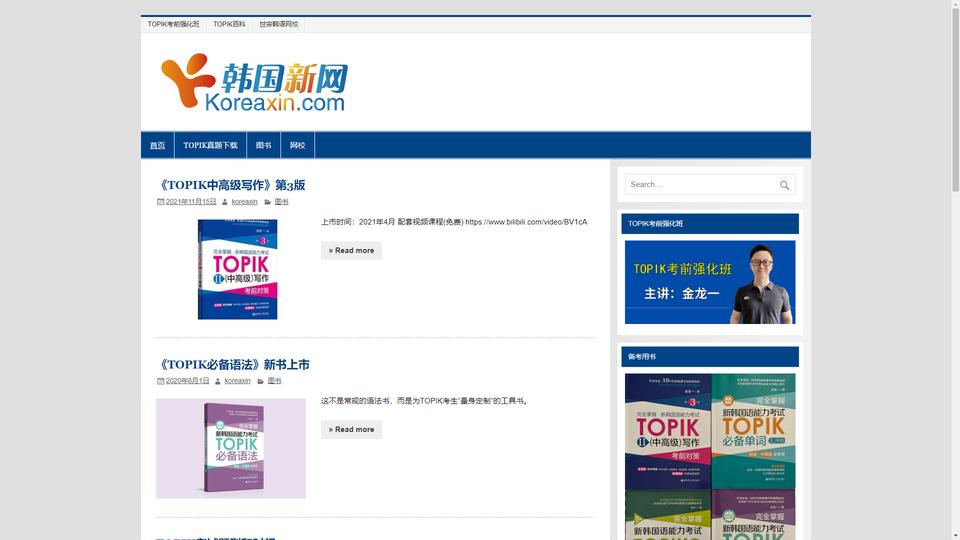Click Read more under TOPIK必备语法 excerpt
The height and width of the screenshot is (540, 960).
[351, 429]
